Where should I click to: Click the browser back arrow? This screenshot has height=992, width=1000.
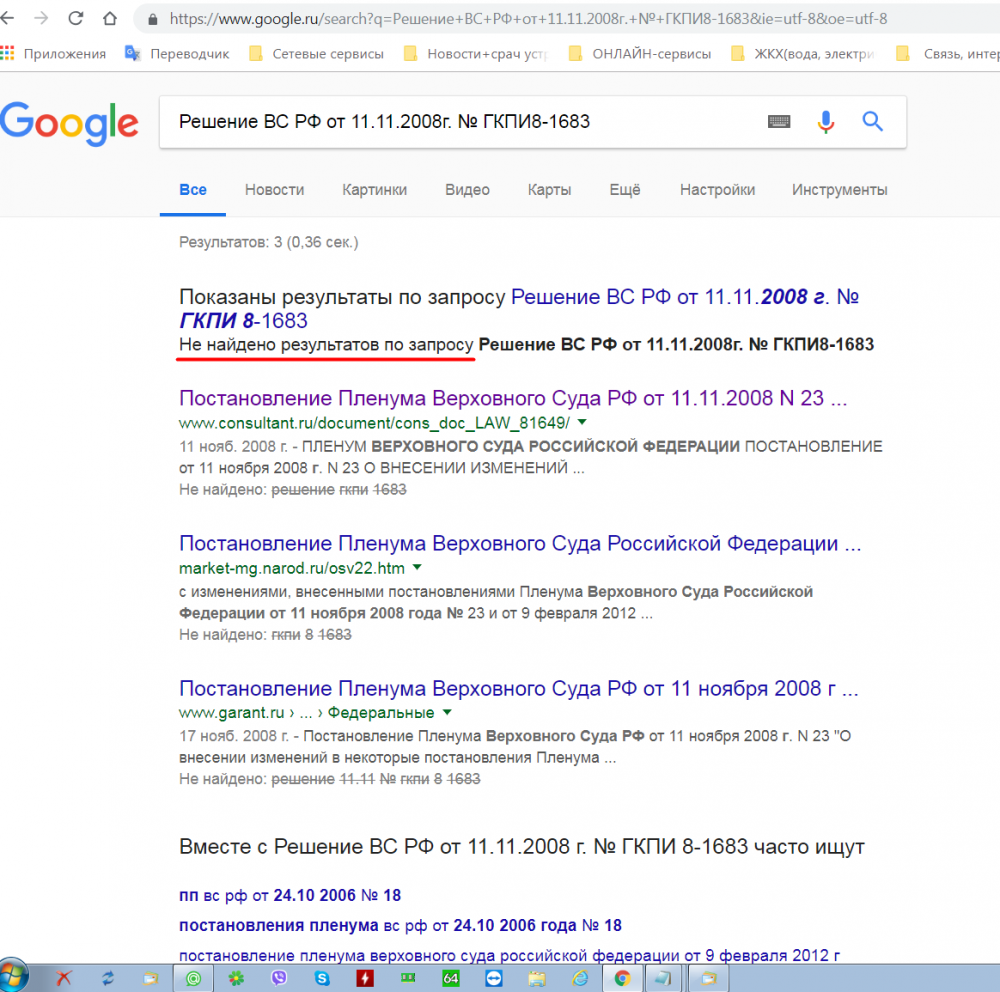point(7,19)
